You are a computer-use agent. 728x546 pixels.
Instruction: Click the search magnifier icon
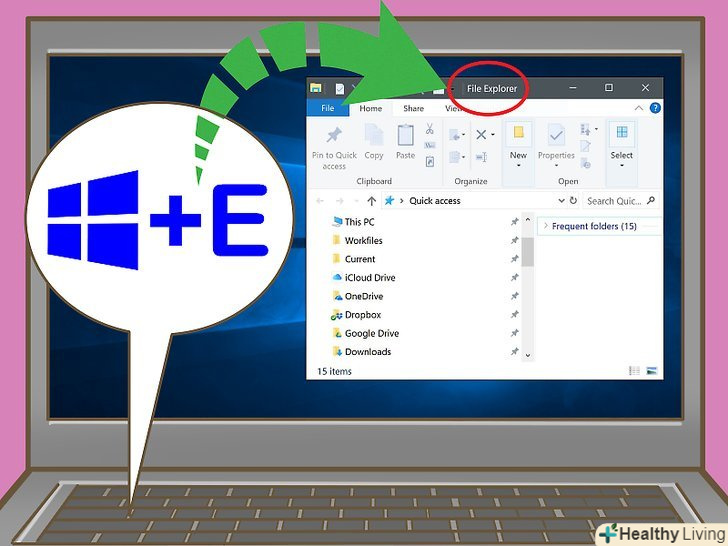click(651, 201)
